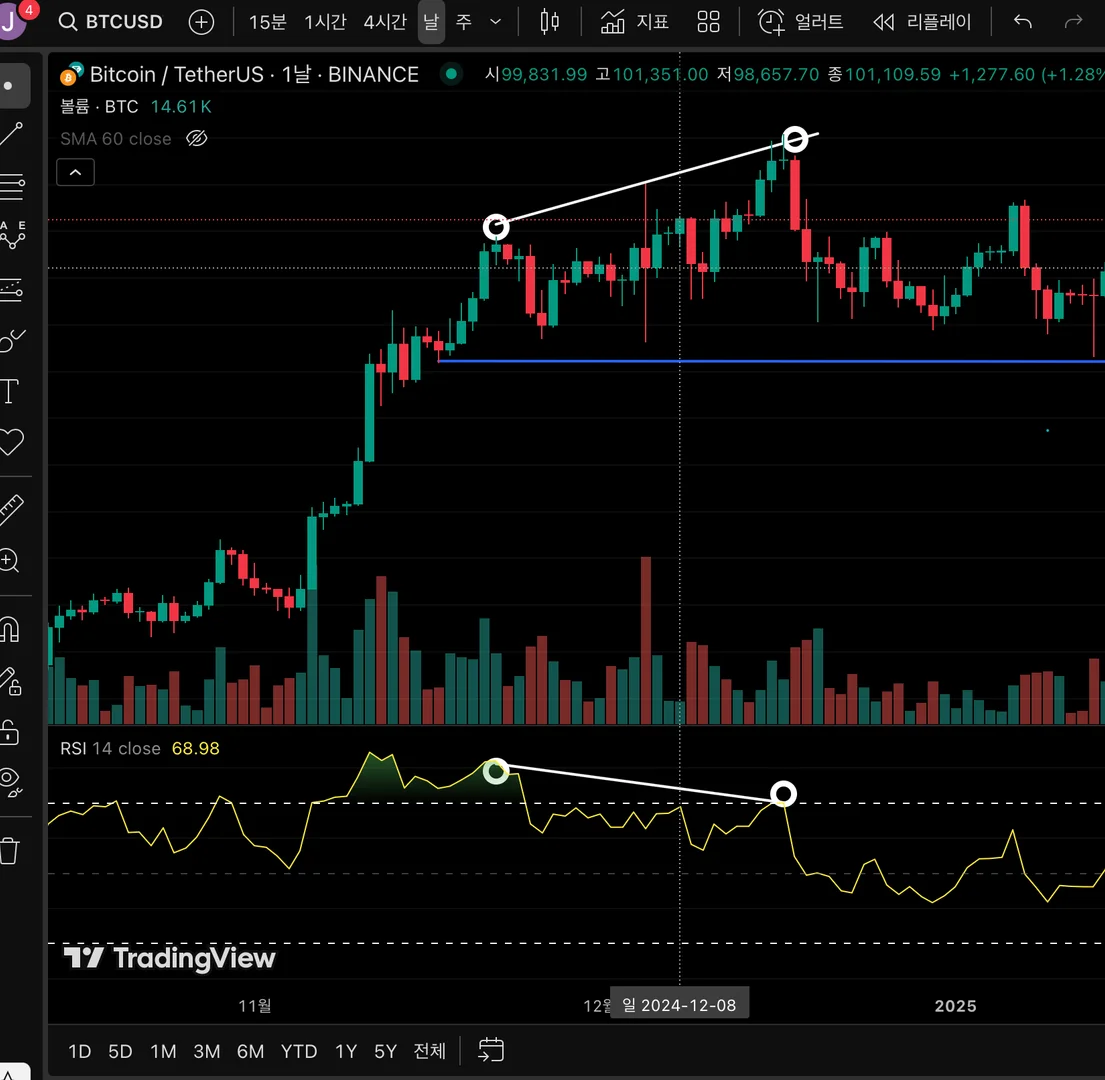The width and height of the screenshot is (1105, 1080).
Task: Set range to 6M
Action: pos(250,1051)
